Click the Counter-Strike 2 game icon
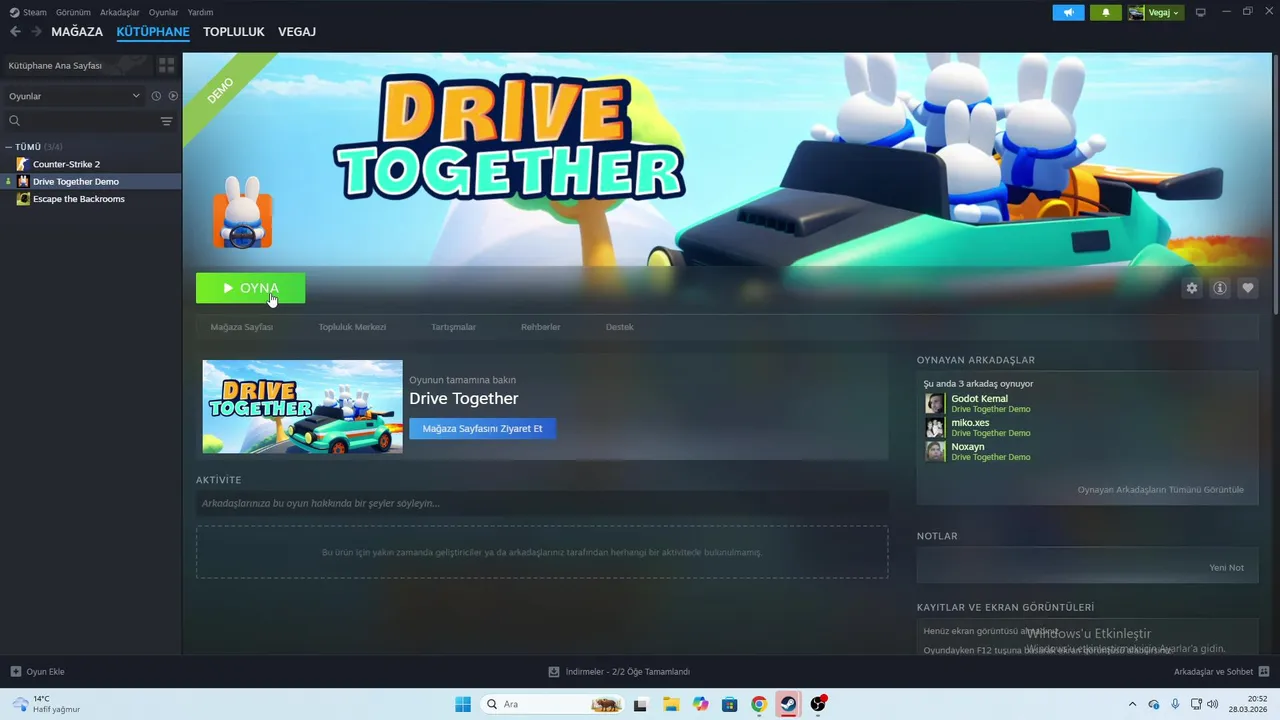 pos(23,164)
